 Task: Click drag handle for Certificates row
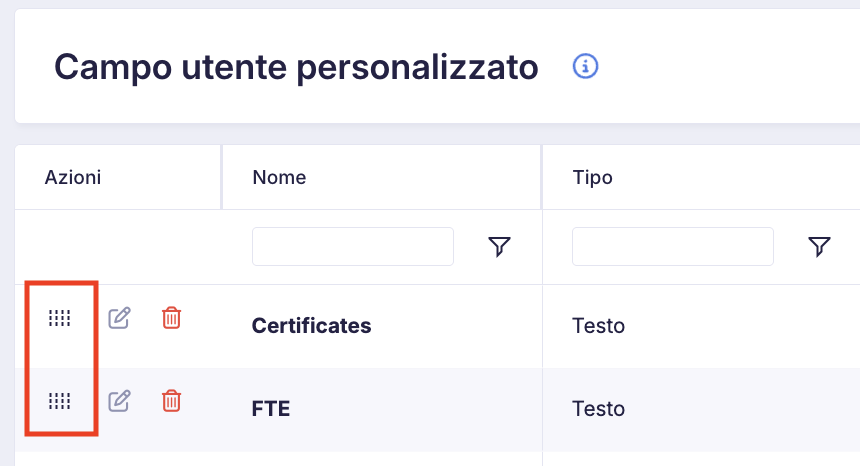(x=60, y=318)
